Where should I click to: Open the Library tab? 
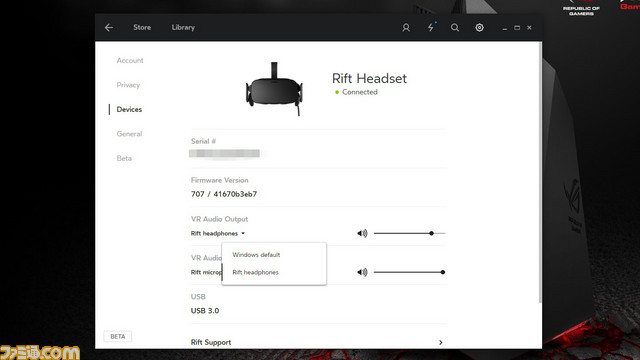tap(183, 27)
